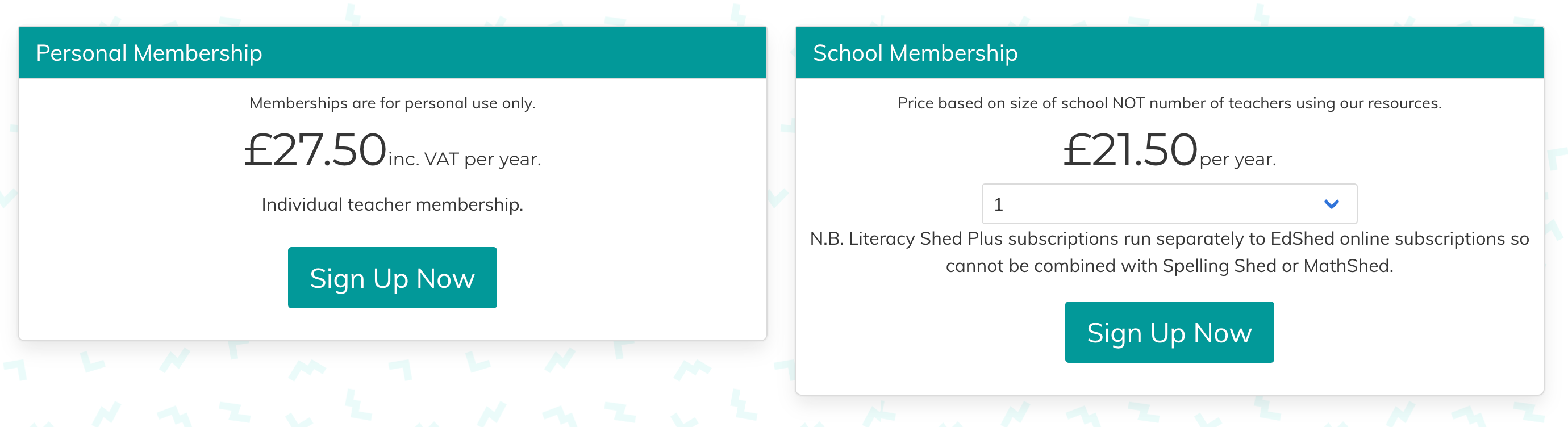Select the School Membership header bar
The height and width of the screenshot is (427, 1568).
[x=1169, y=53]
